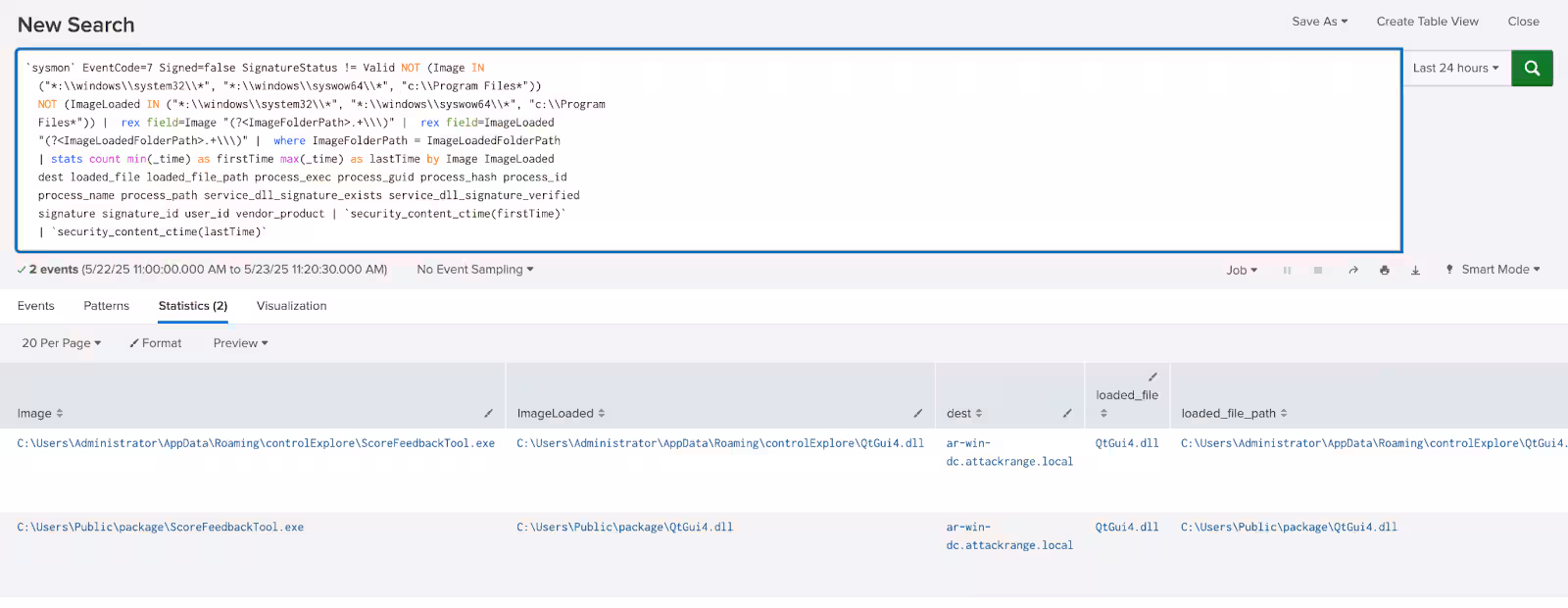Screen dimensions: 1568x608
Task: Run the search with the magnifier button
Action: pos(1532,69)
